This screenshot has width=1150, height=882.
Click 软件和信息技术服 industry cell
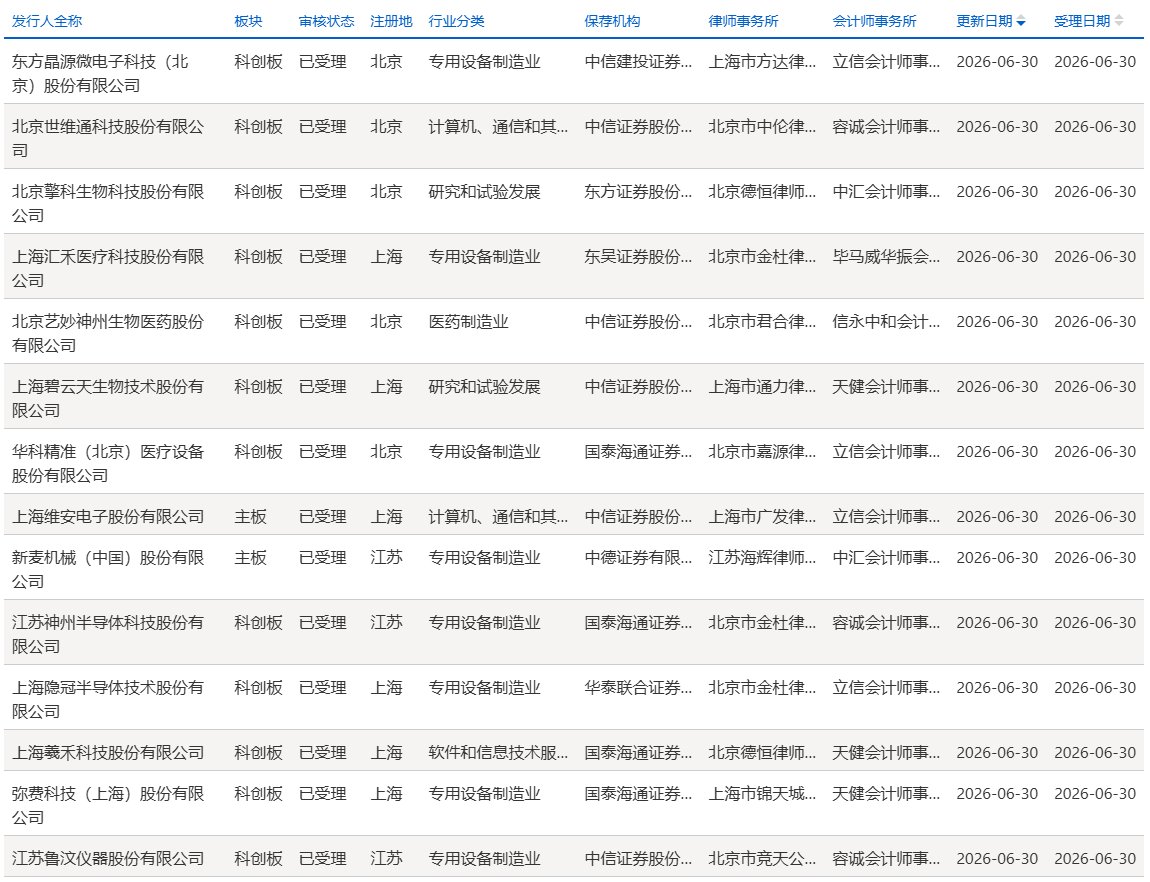click(x=498, y=753)
